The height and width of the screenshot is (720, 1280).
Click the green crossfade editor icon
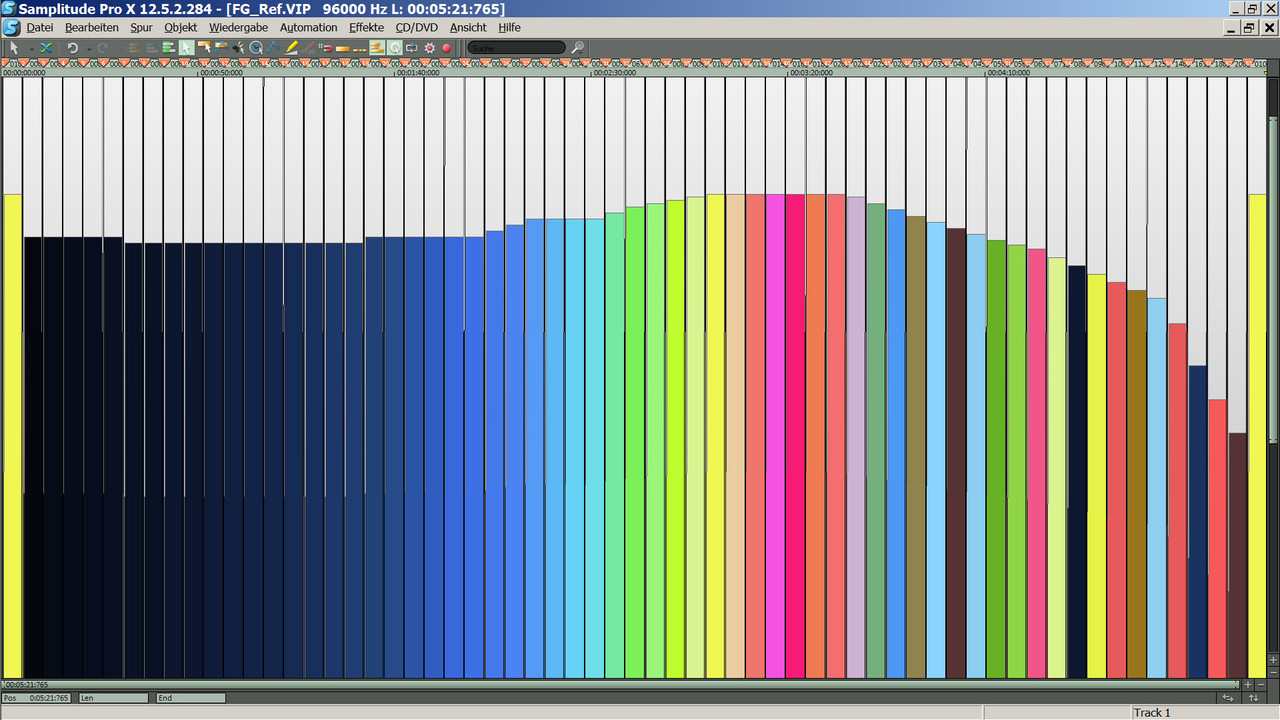click(45, 47)
